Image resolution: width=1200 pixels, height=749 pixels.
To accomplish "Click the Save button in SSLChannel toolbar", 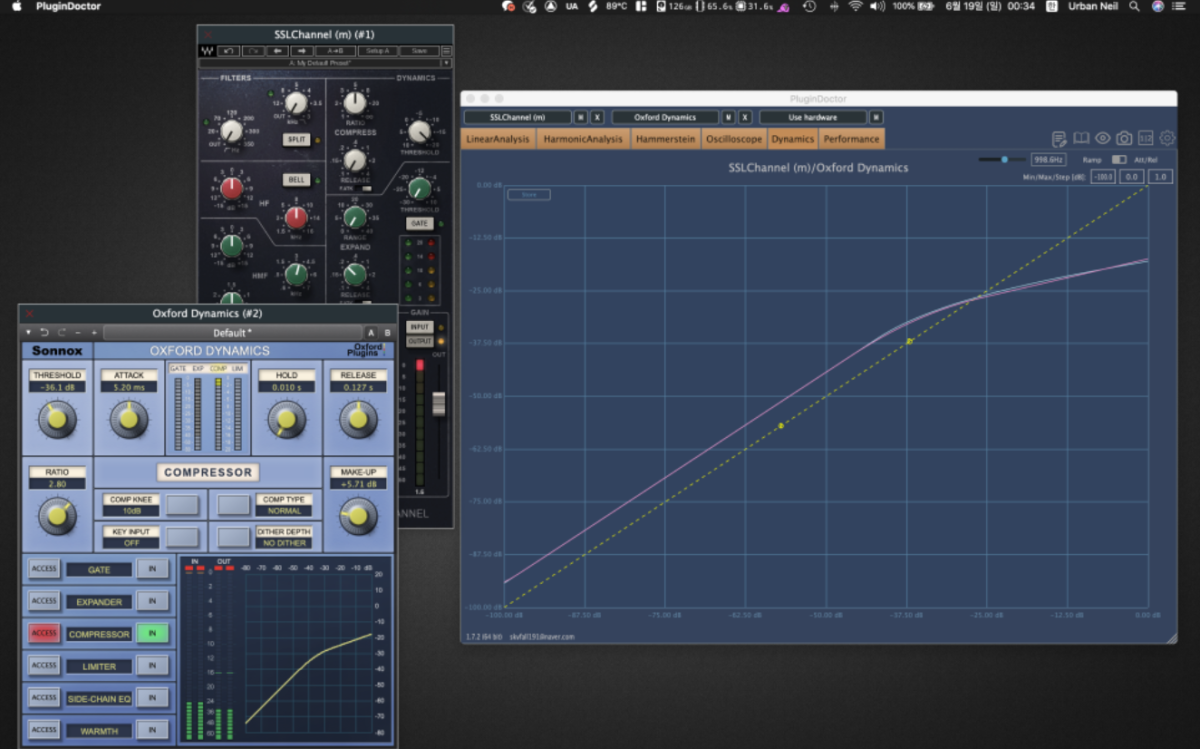I will pos(419,51).
